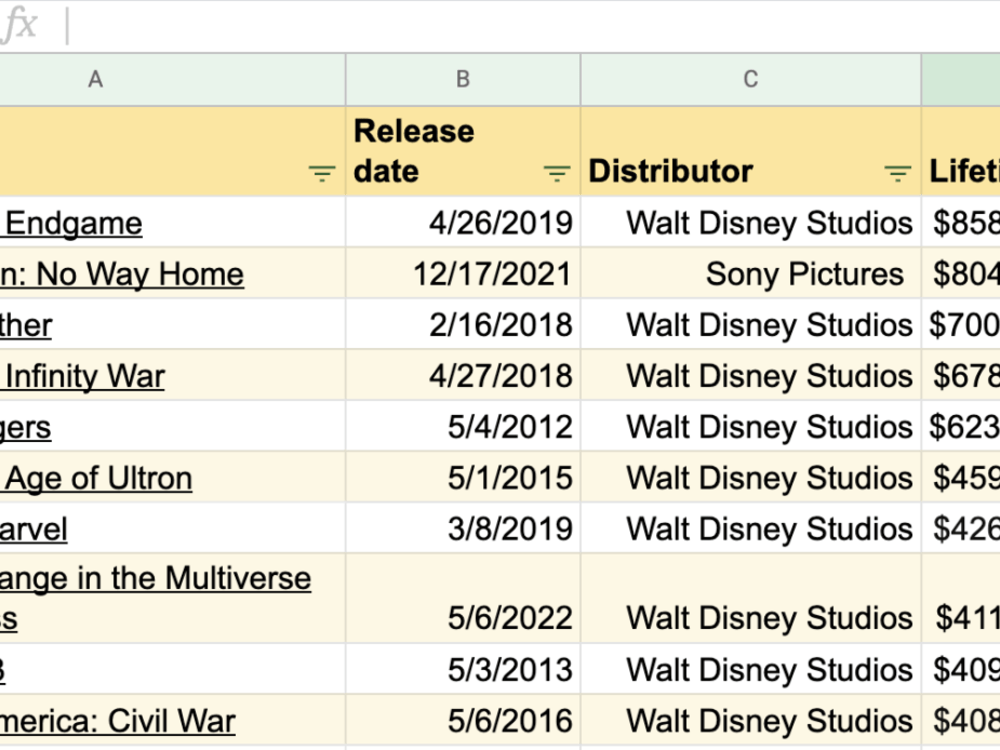This screenshot has width=1000, height=750.
Task: Select the Sony Pictures distributor cell
Action: point(751,273)
